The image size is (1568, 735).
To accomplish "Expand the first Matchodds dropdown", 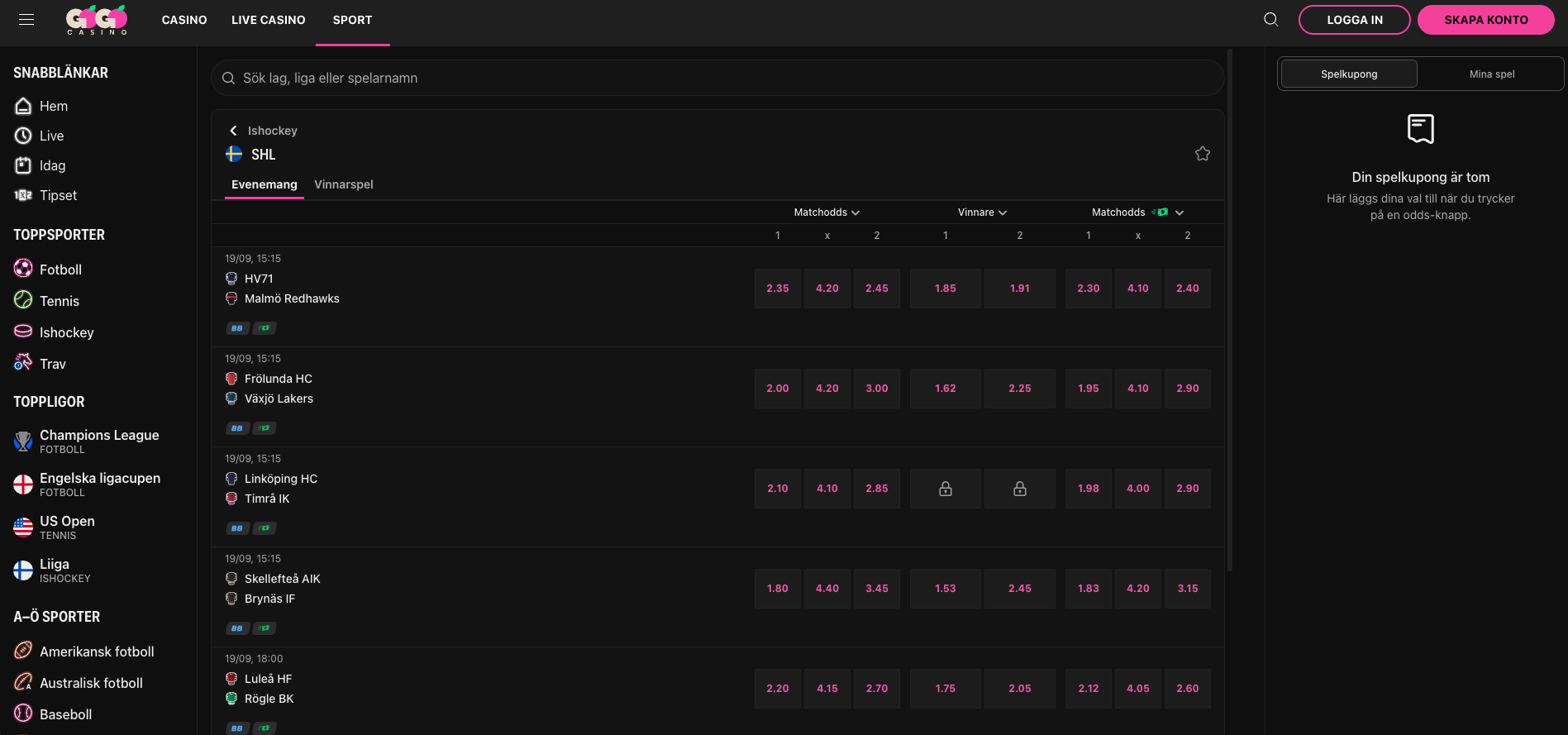I will 827,212.
